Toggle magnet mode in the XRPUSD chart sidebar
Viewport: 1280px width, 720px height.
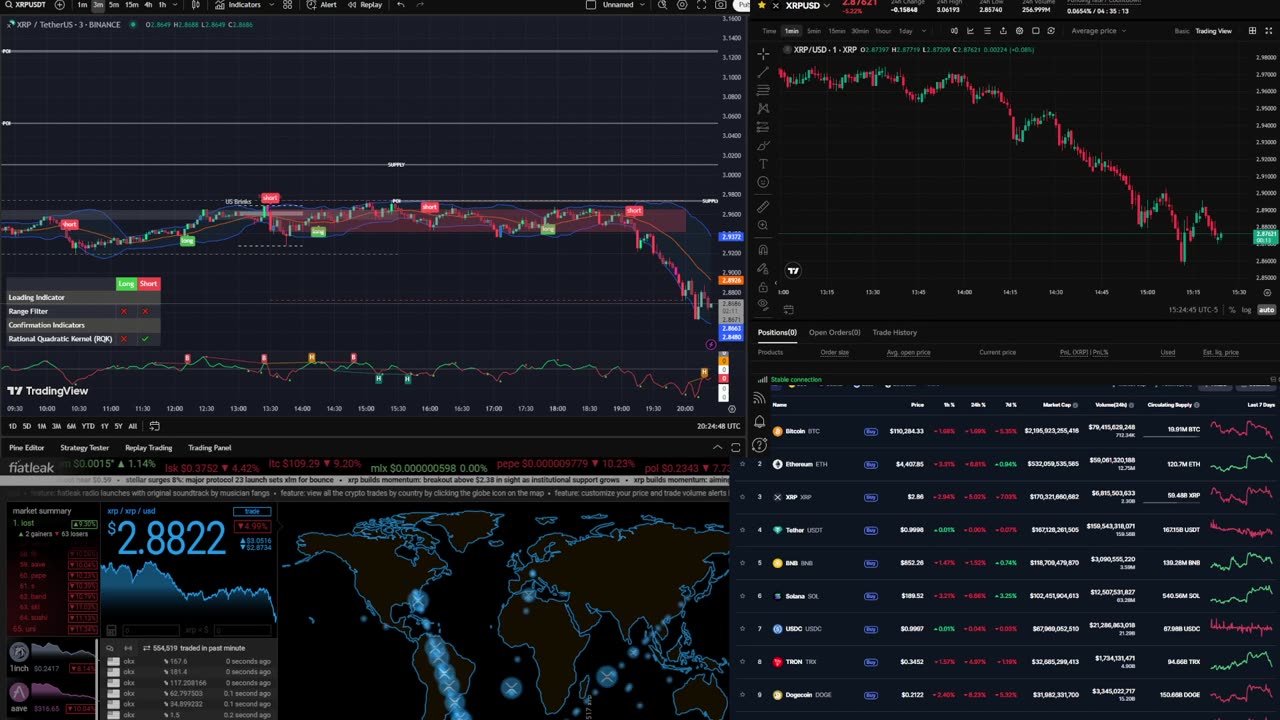763,249
